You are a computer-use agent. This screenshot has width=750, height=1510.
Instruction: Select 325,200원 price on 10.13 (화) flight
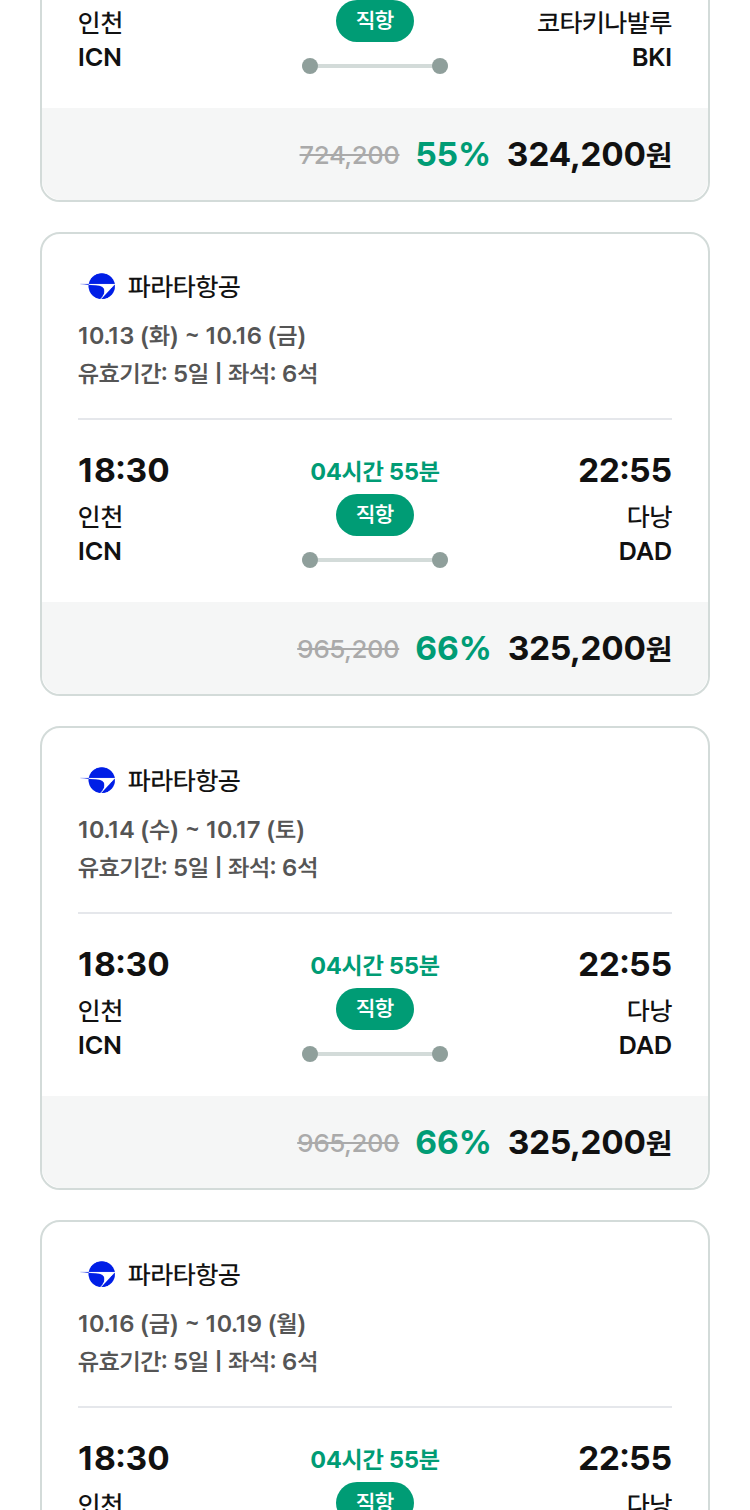click(x=589, y=649)
